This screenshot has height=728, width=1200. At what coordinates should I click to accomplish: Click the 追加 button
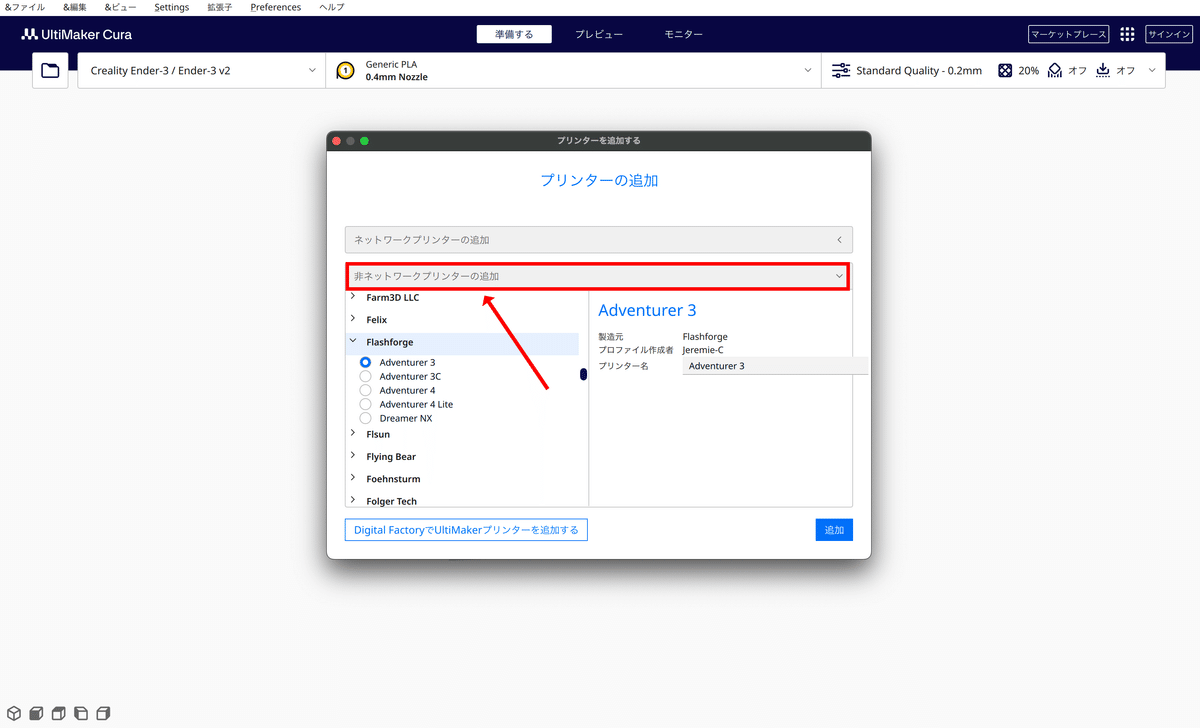834,530
